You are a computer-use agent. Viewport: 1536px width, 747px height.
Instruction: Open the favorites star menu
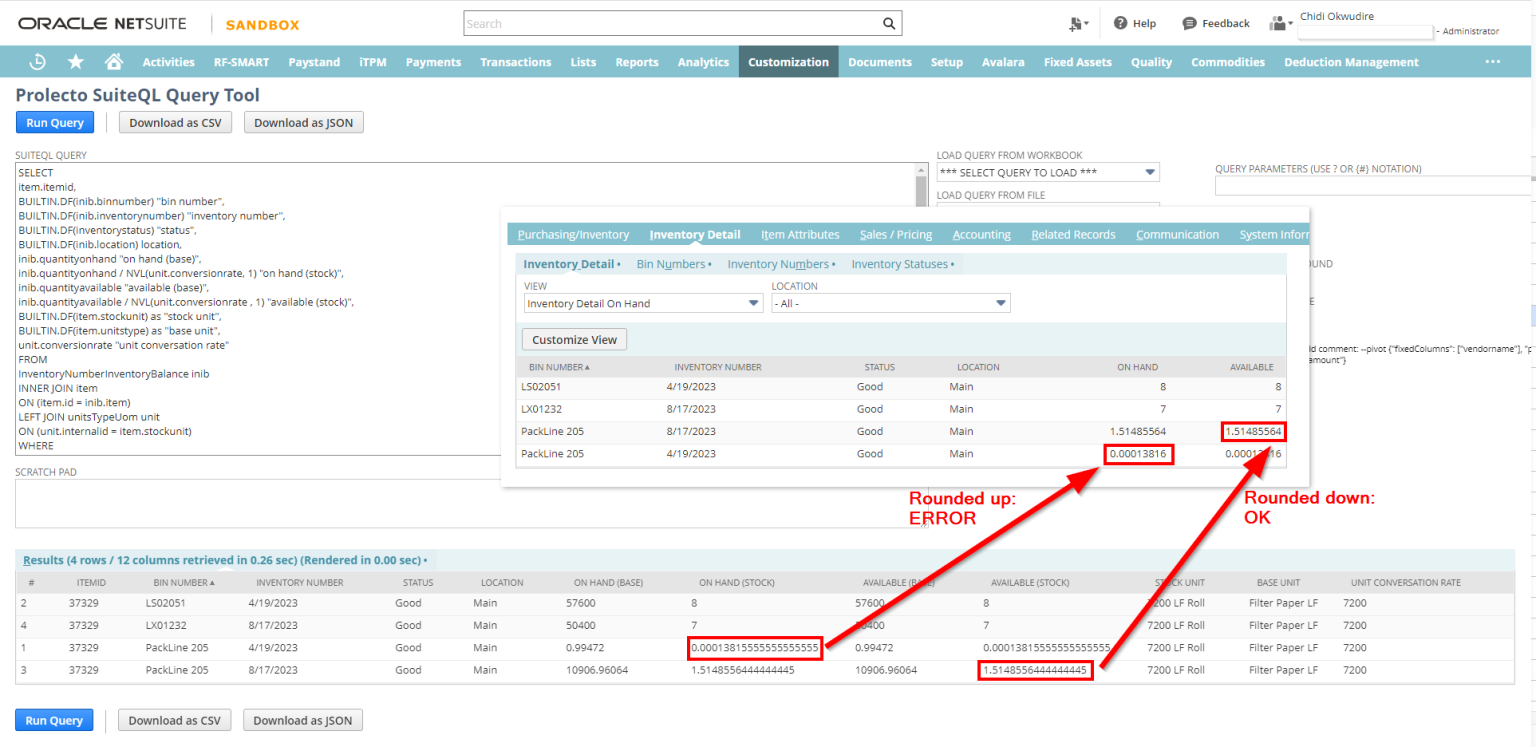[x=75, y=61]
